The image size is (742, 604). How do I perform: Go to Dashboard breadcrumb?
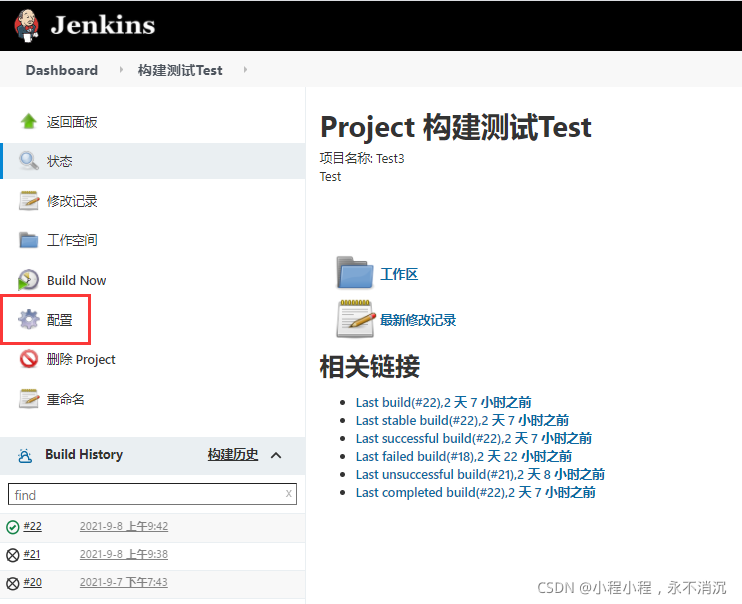[62, 70]
